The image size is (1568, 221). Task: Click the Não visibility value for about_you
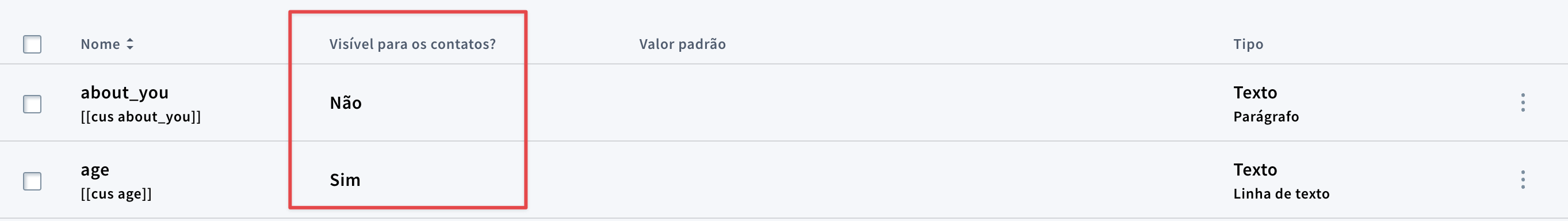click(346, 102)
